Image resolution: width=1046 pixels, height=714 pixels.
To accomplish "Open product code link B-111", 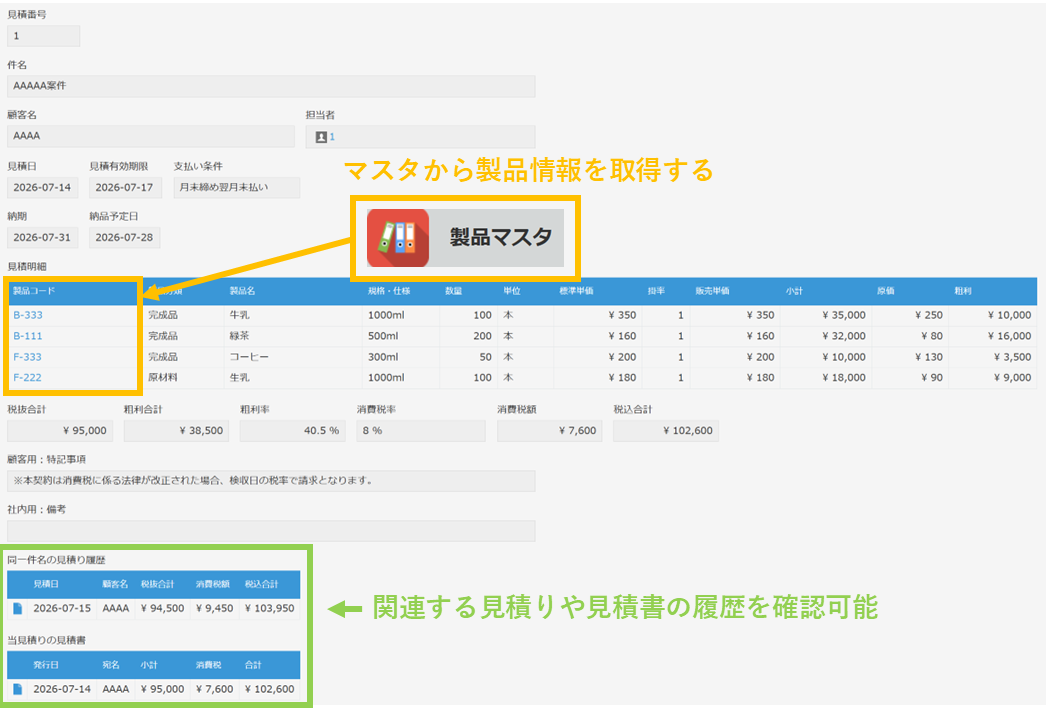I will [28, 336].
